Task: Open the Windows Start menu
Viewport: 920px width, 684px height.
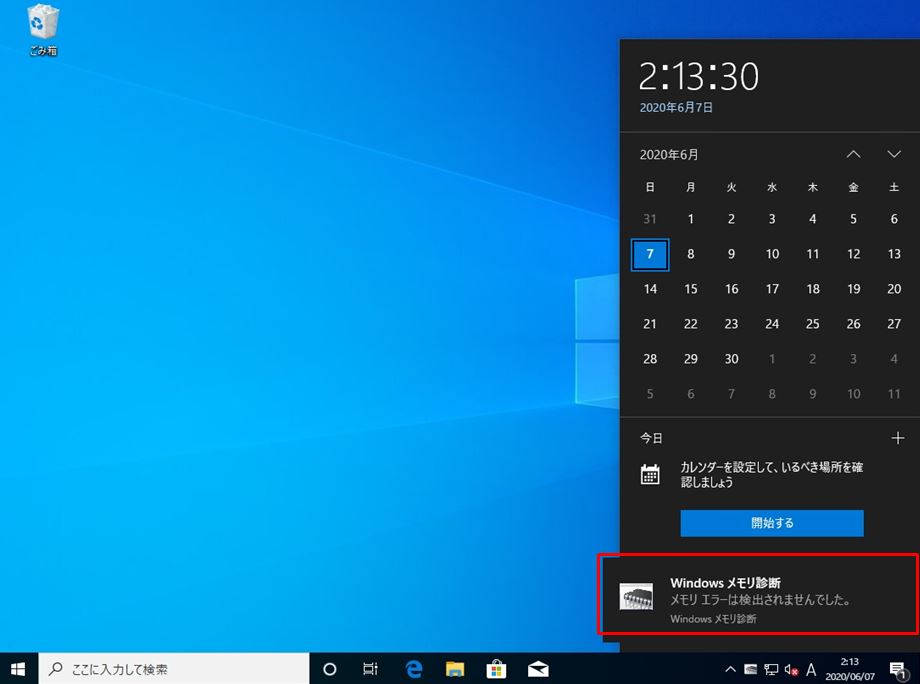Action: 18,669
